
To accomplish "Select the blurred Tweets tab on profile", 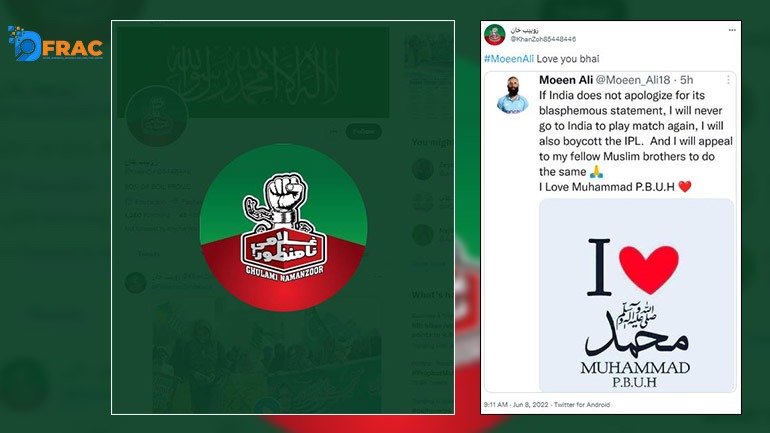I will coord(149,254).
